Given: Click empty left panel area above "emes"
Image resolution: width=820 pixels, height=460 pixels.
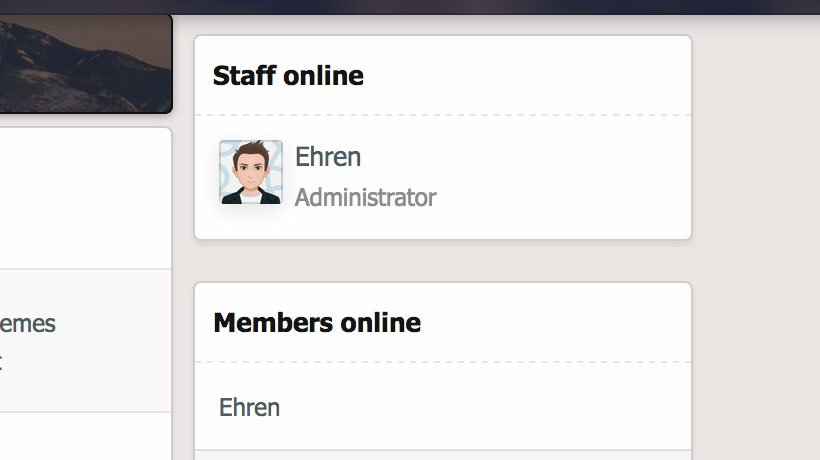Looking at the screenshot, I should pos(86,199).
